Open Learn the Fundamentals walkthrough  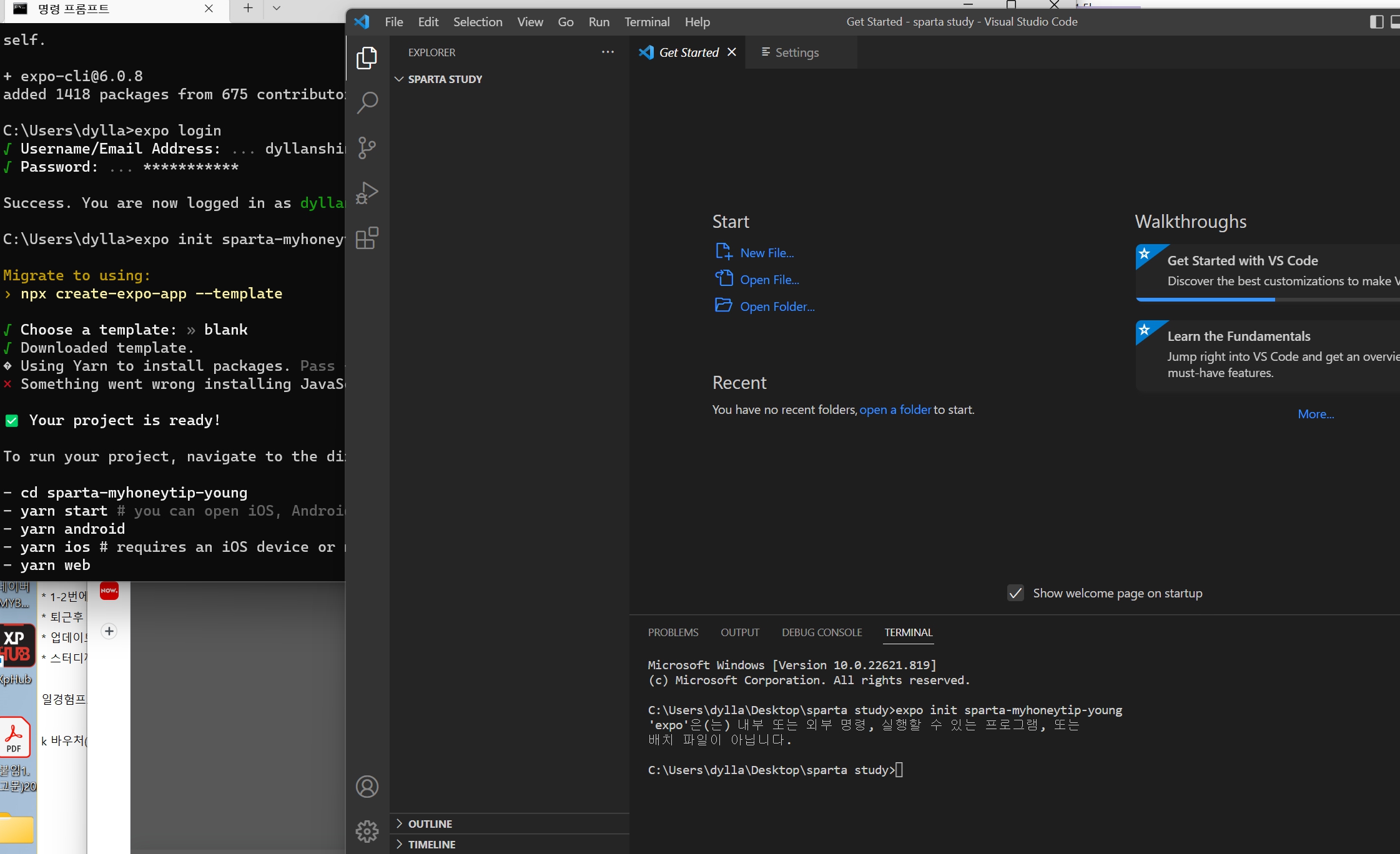tap(1268, 355)
